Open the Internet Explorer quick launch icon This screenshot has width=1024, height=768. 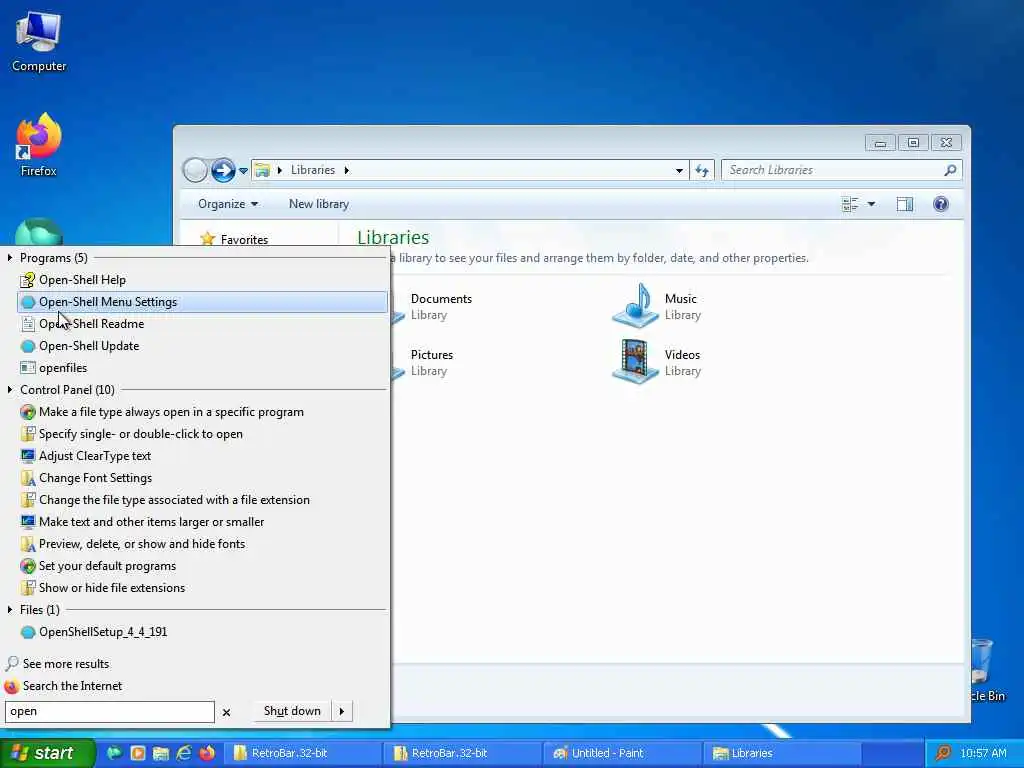coord(184,753)
